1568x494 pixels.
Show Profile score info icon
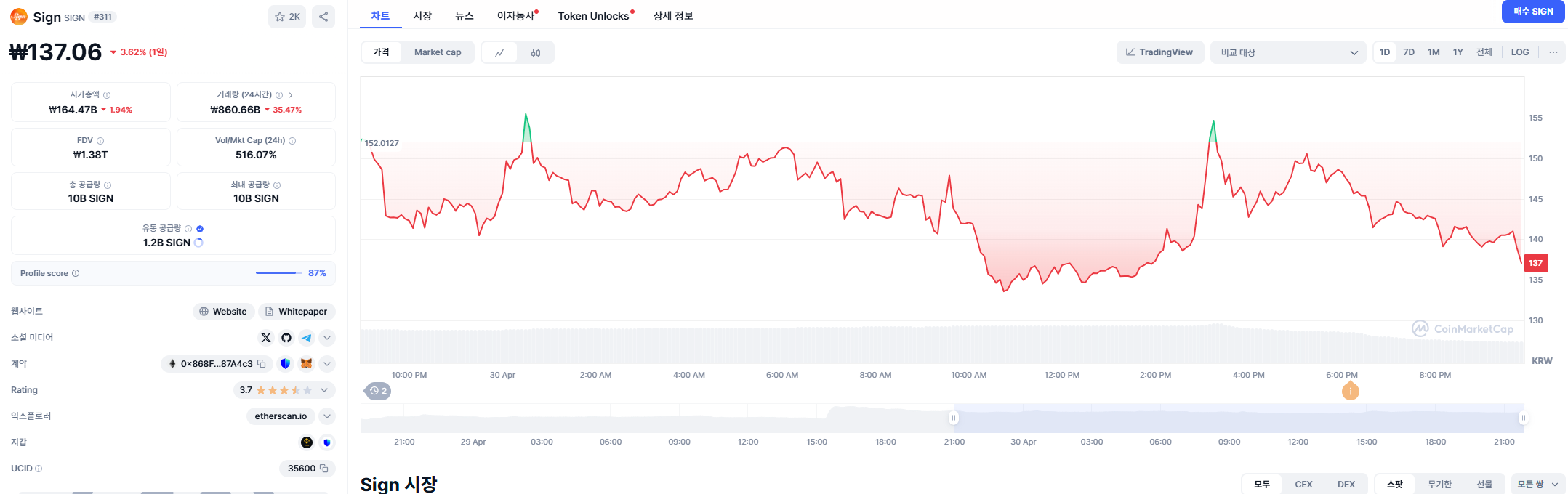coord(76,273)
